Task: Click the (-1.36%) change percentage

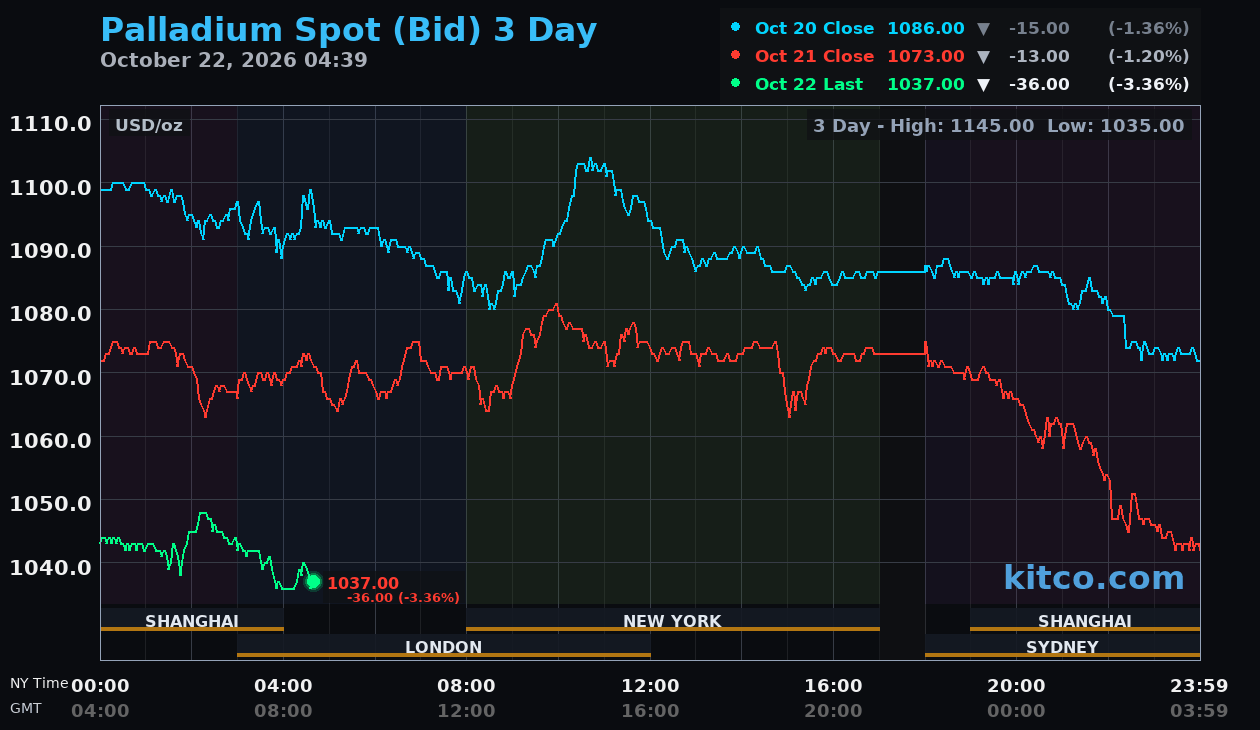Action: click(x=1148, y=28)
